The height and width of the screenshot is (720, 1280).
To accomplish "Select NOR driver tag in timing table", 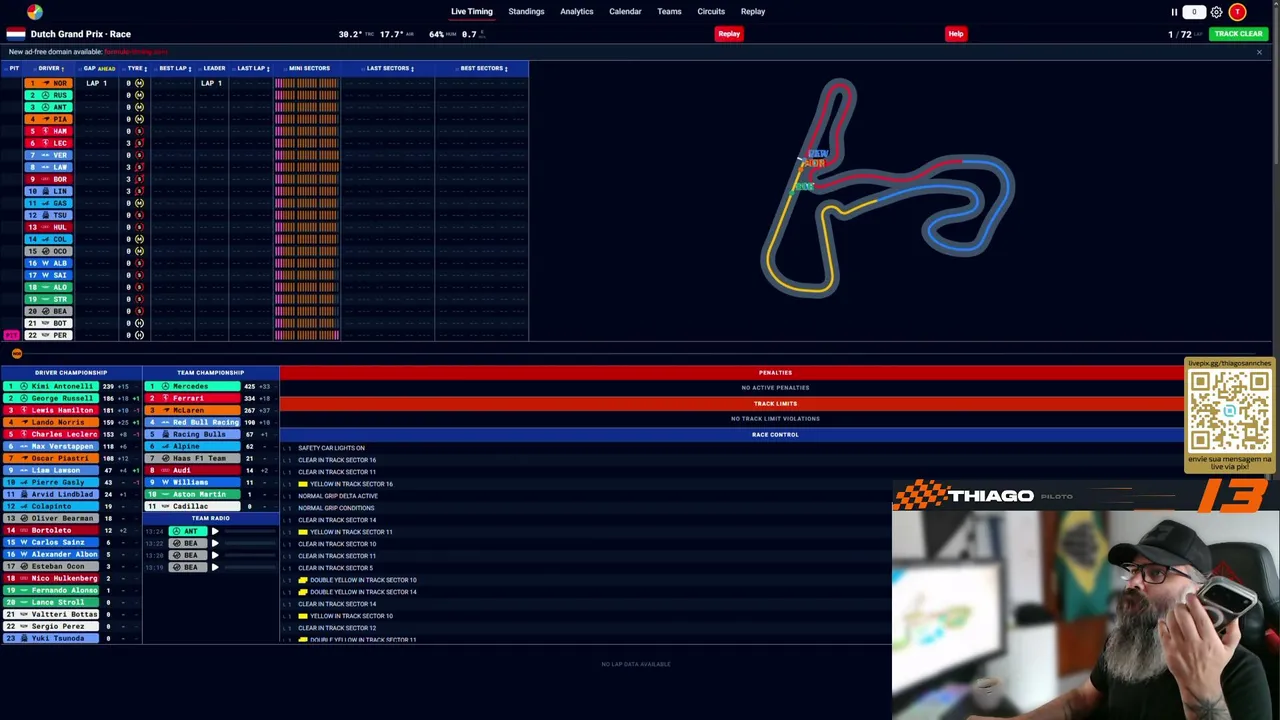I will 47,83.
